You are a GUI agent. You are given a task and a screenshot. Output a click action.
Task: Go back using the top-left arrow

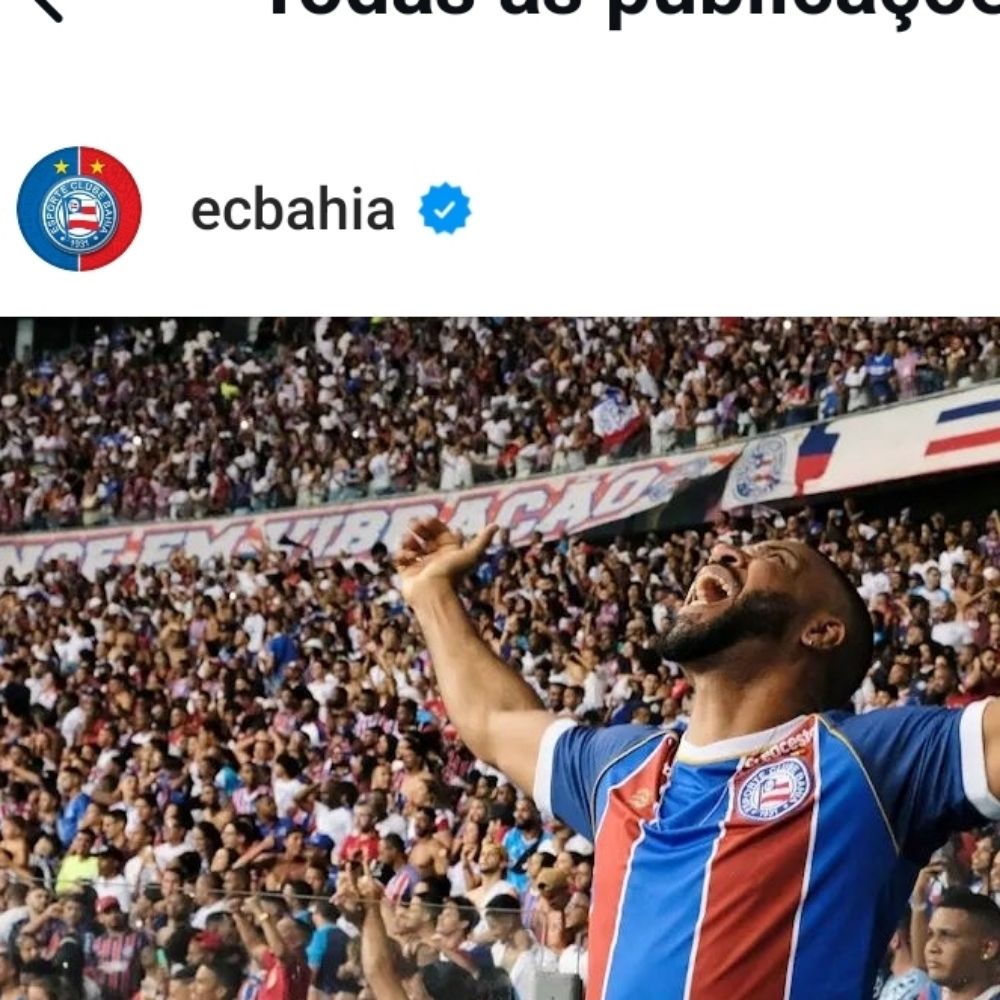[x=46, y=6]
